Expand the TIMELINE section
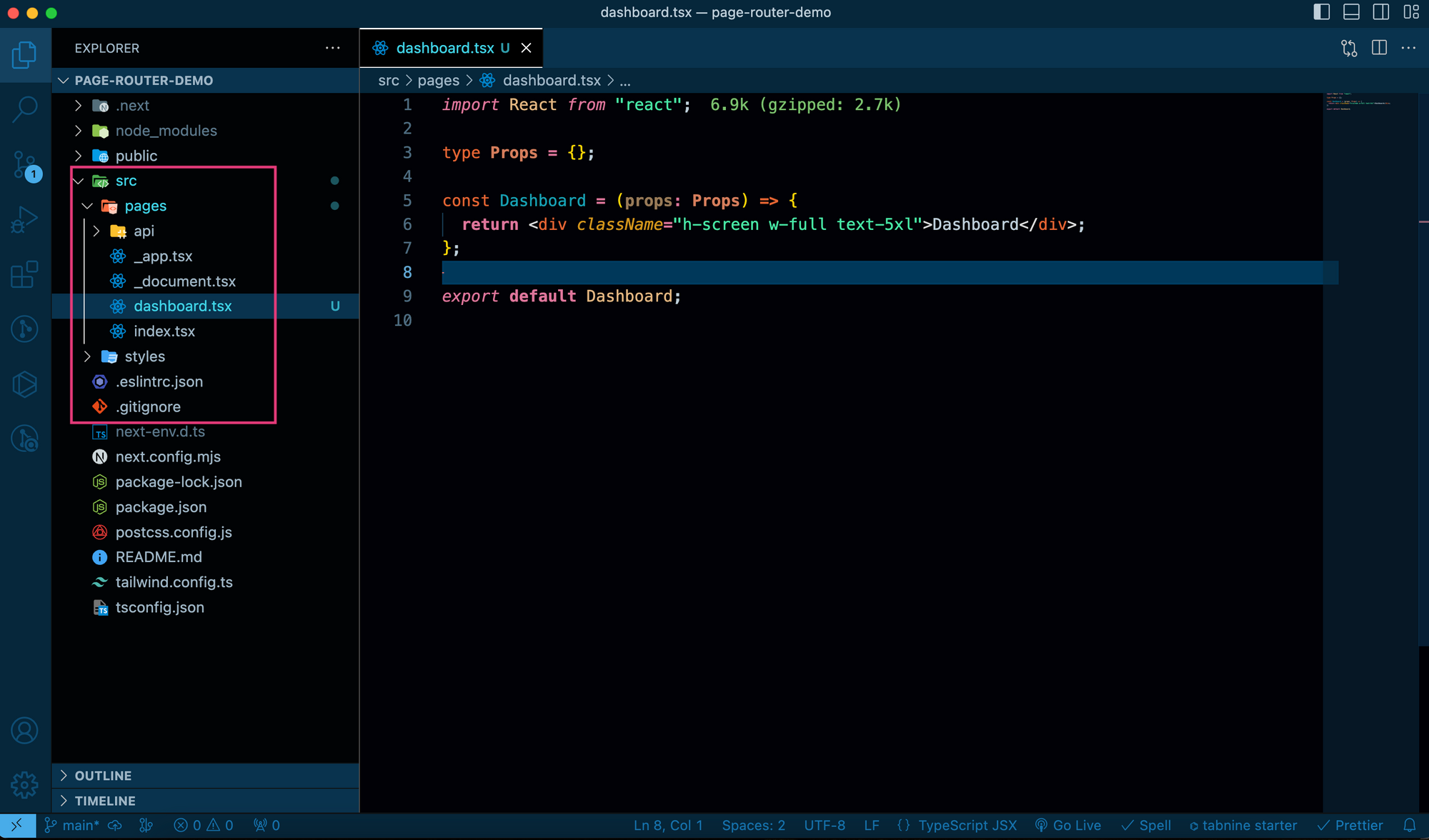 tap(206, 801)
